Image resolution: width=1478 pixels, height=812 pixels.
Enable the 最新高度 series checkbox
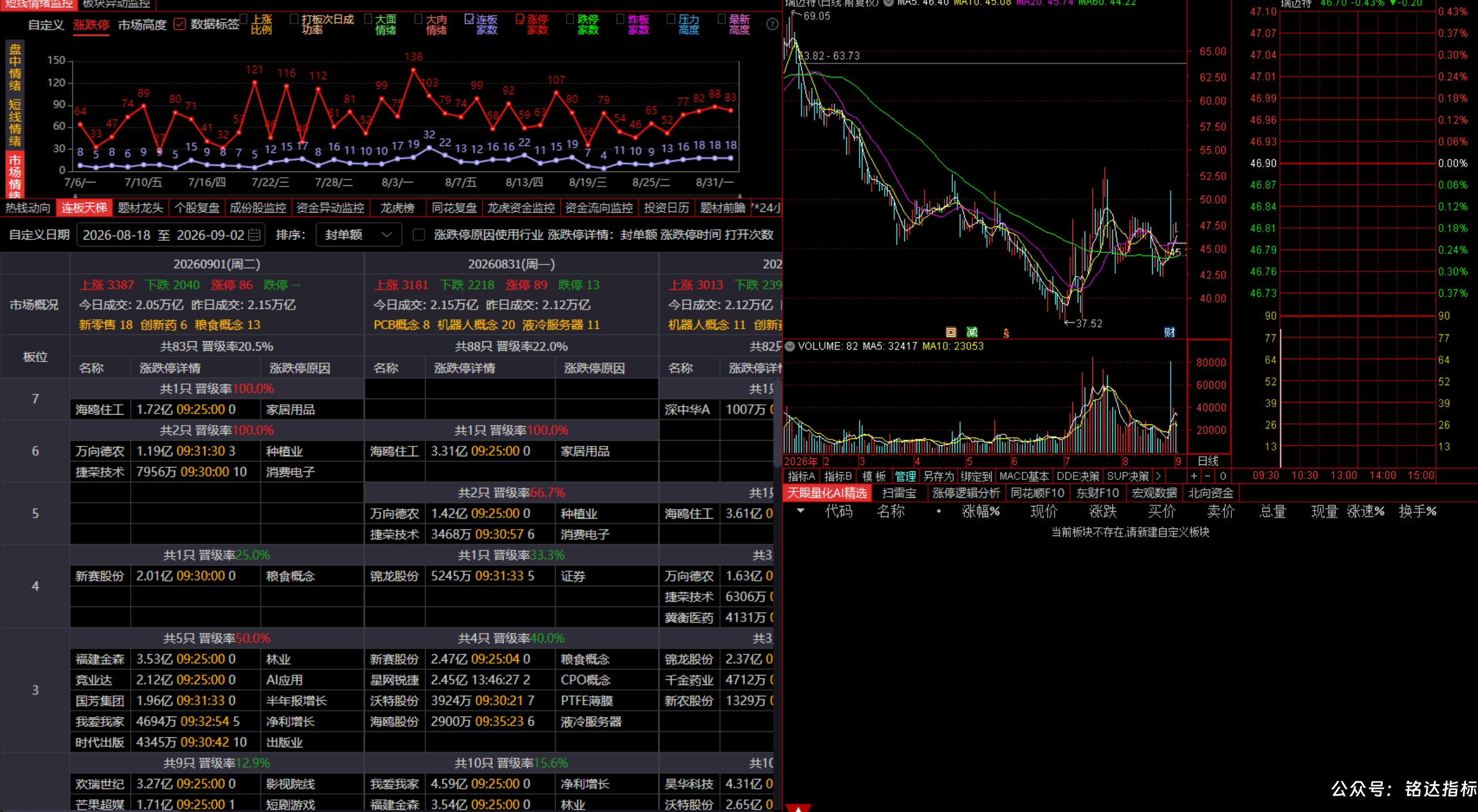point(721,19)
